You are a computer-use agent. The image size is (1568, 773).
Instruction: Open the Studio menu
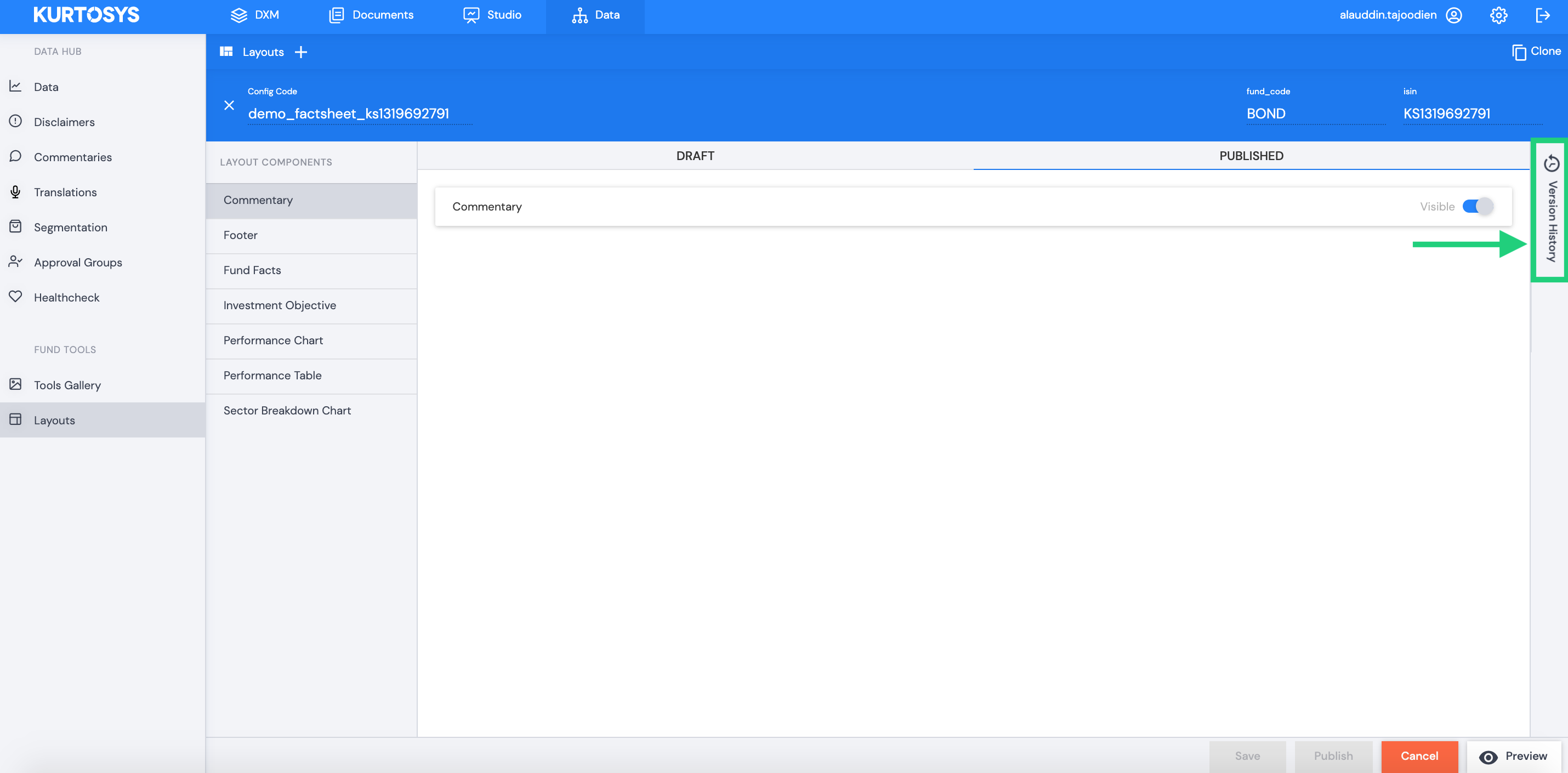(492, 15)
